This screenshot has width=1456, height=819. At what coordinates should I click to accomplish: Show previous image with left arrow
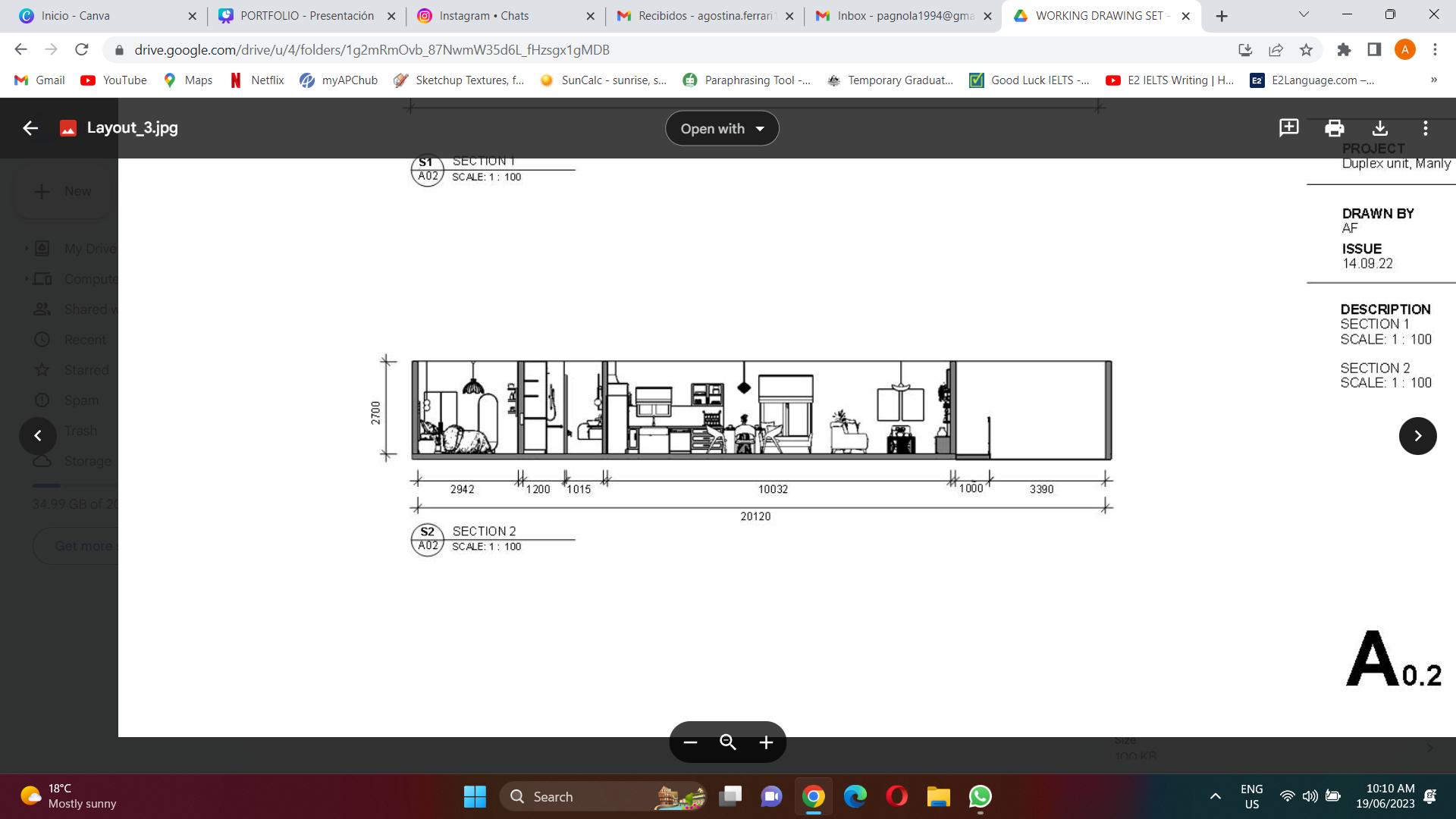click(38, 436)
